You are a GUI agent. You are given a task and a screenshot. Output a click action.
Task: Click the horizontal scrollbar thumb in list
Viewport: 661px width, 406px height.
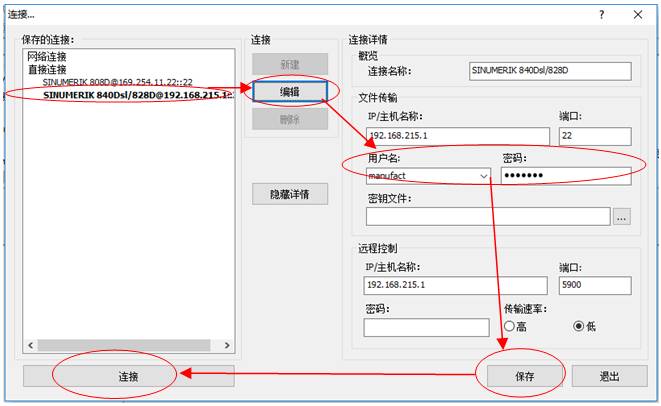click(x=124, y=345)
